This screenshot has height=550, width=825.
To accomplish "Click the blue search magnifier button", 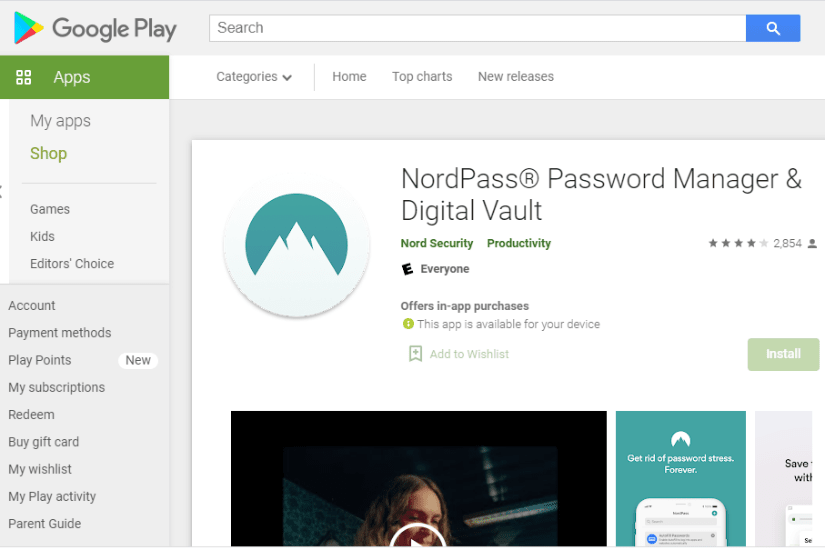I will [772, 28].
